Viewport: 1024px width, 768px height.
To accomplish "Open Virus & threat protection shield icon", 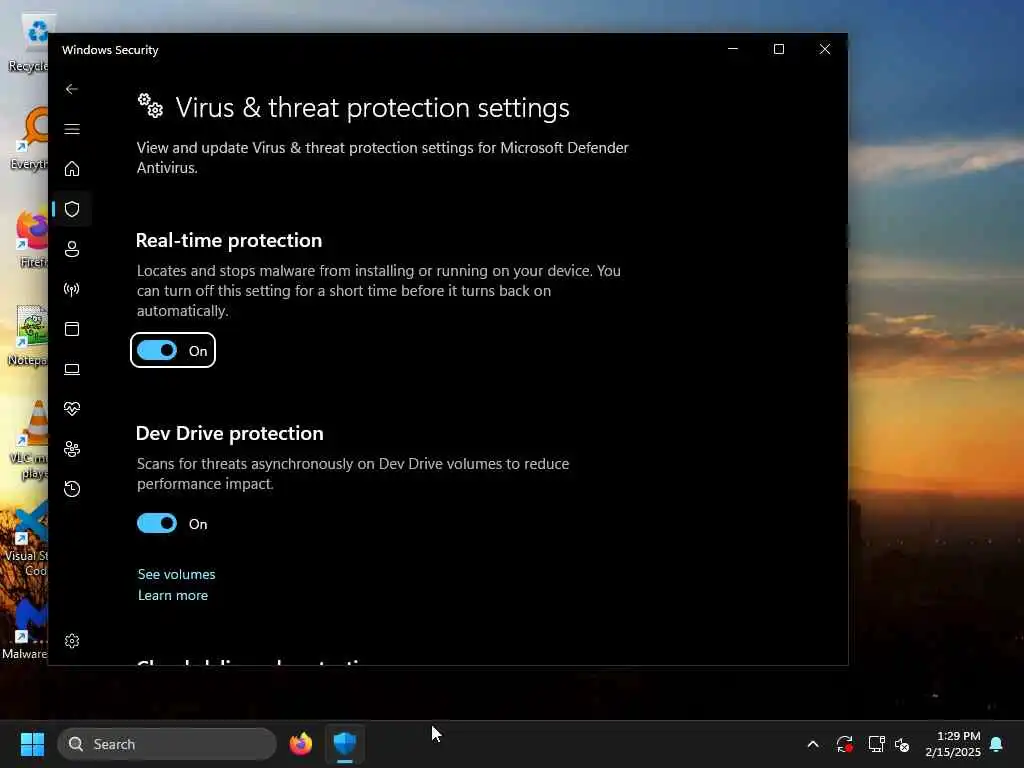I will [x=72, y=209].
